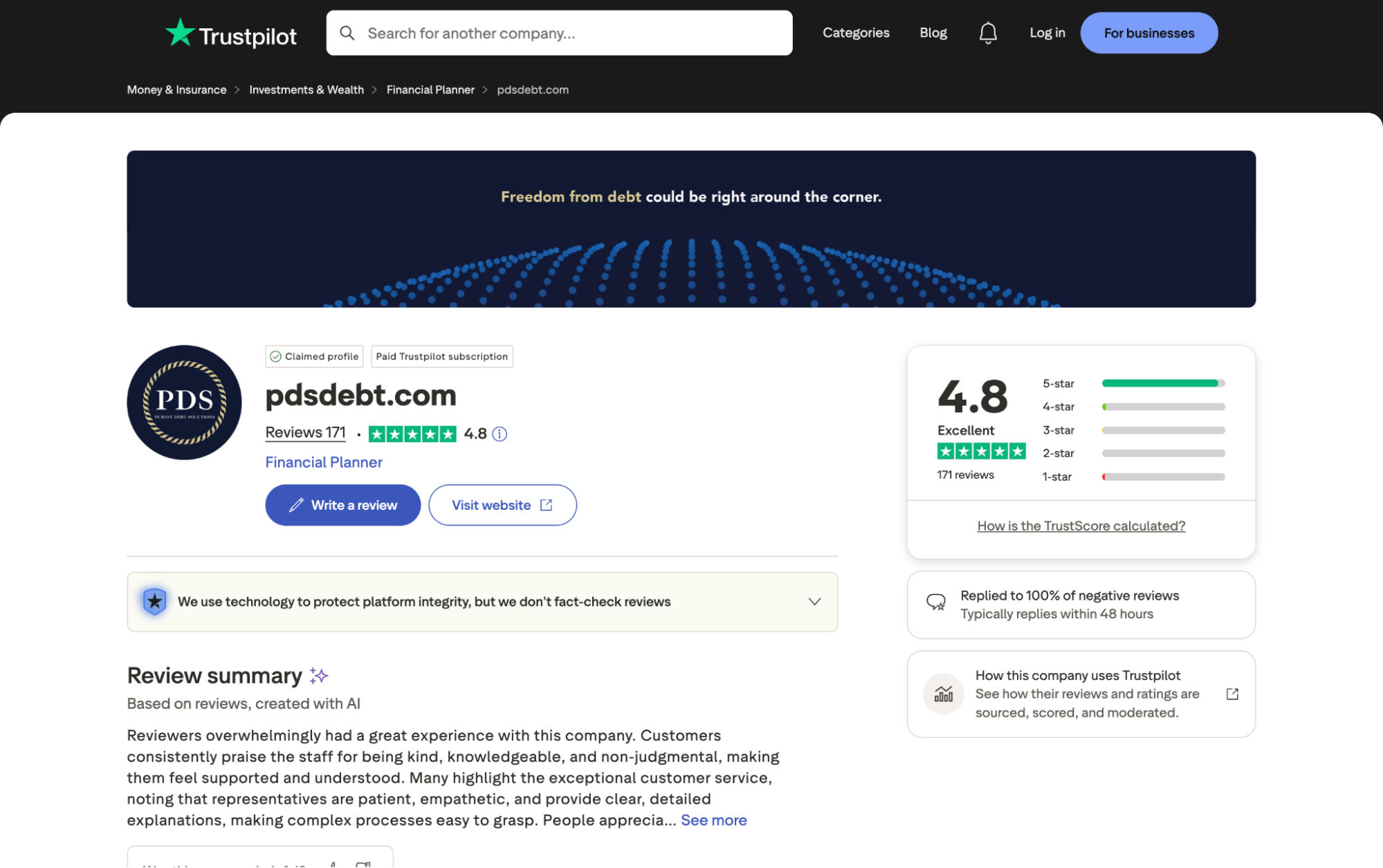
Task: Click the search magnifier icon
Action: (347, 33)
